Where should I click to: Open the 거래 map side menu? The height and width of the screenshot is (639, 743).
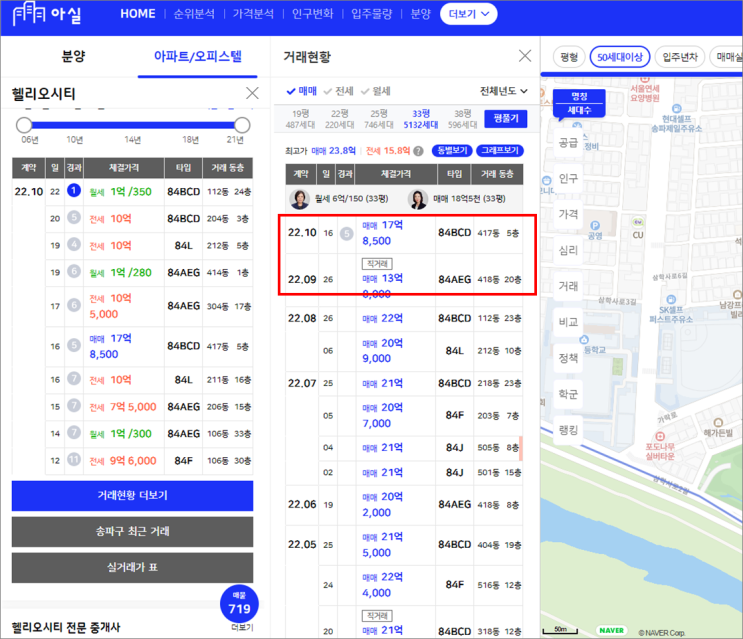[568, 286]
